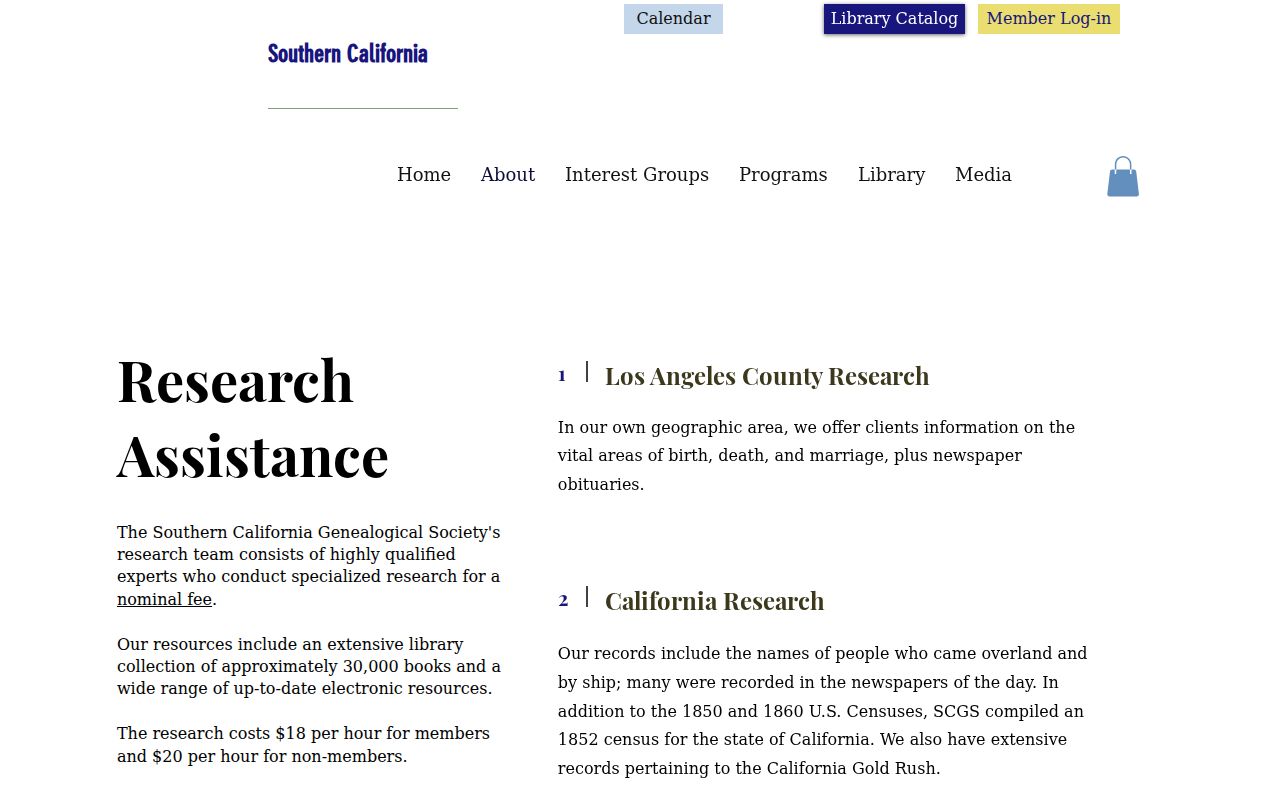1280x800 pixels.
Task: Select the Media menu item
Action: tap(983, 175)
